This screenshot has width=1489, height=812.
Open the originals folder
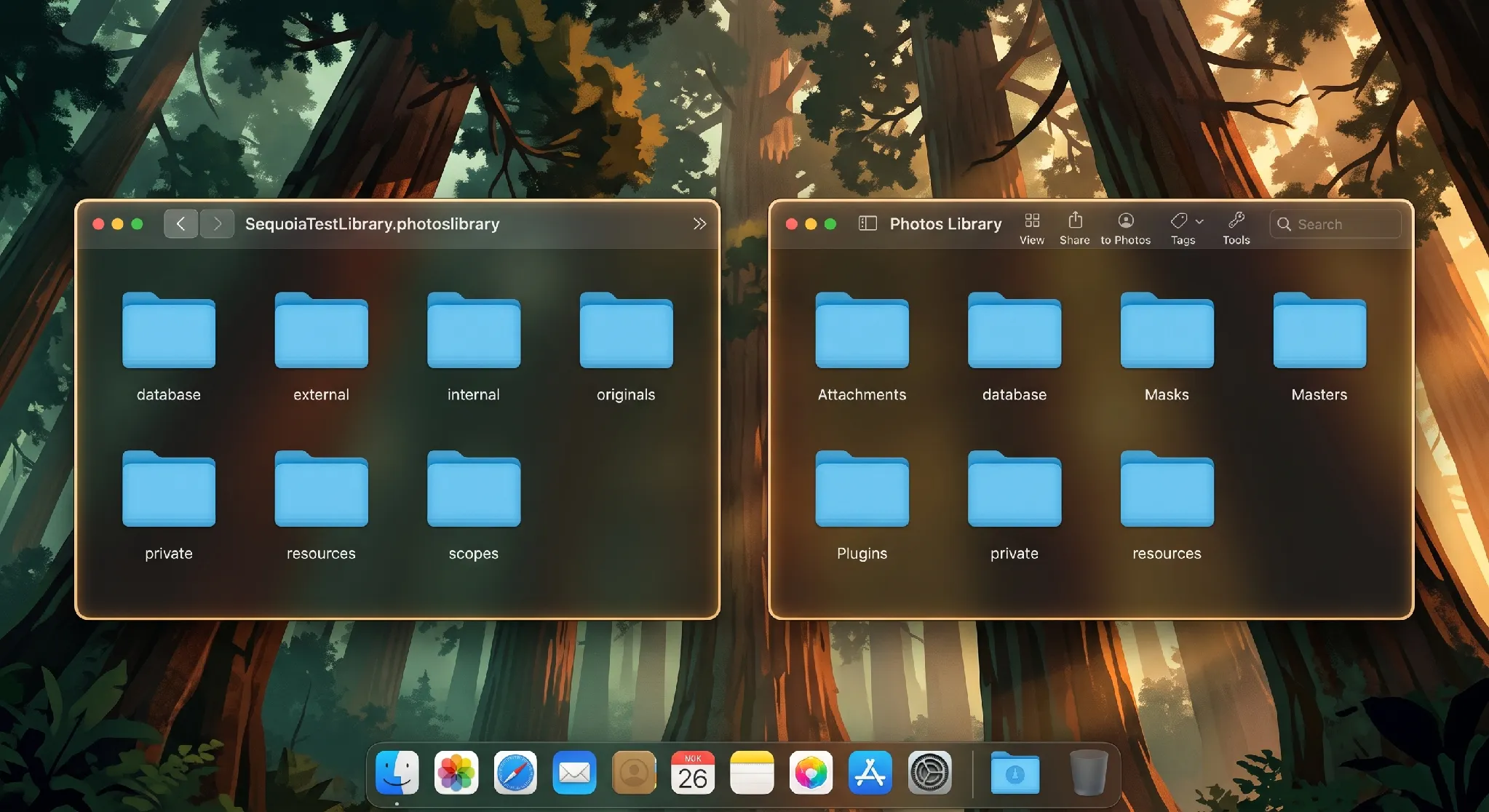coord(626,330)
